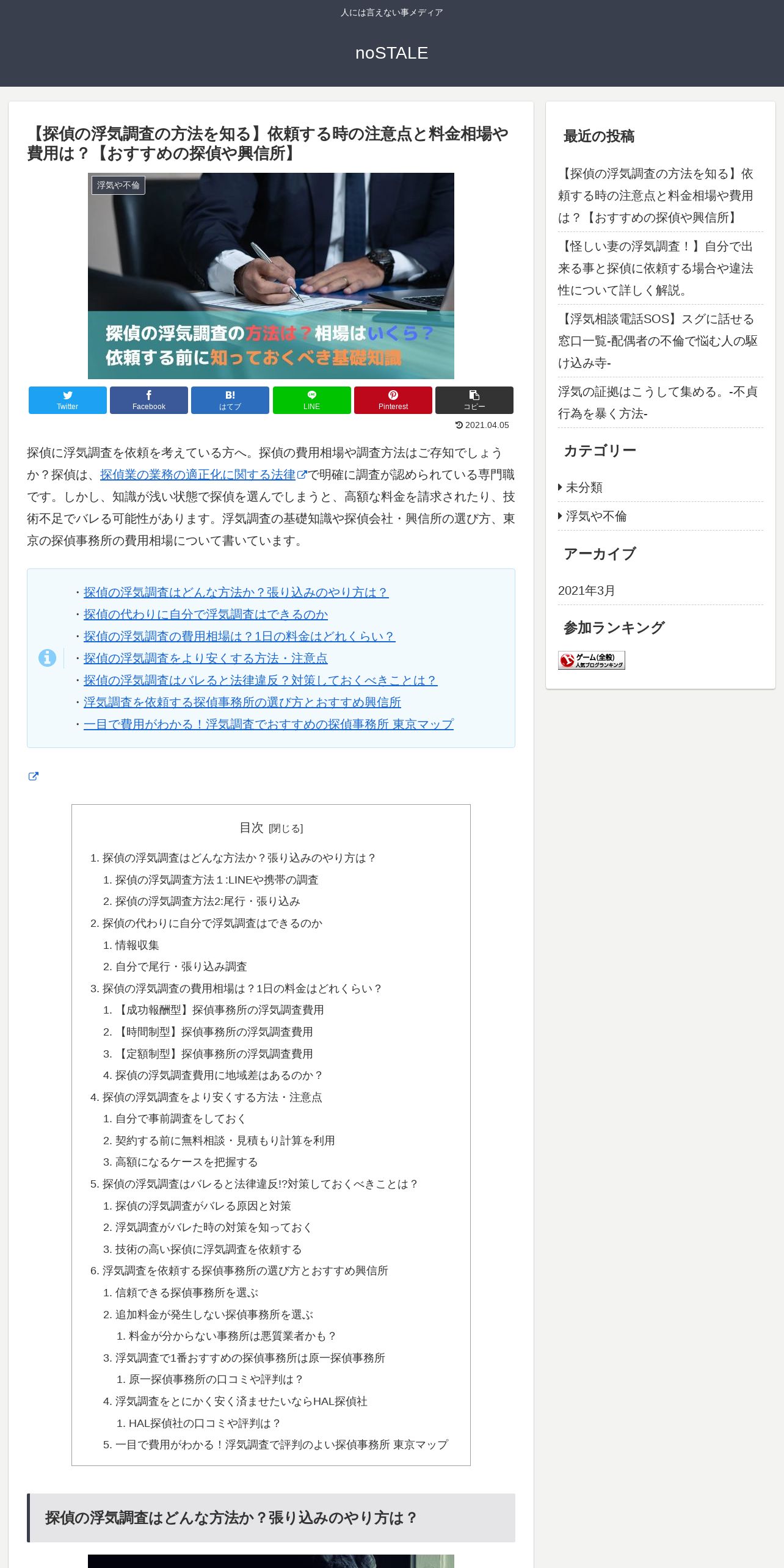Viewport: 784px width, 1568px height.
Task: Go to TOC item 一目で費用がわかる！浮気調査で評判のよい探偵事務所
Action: click(282, 1445)
